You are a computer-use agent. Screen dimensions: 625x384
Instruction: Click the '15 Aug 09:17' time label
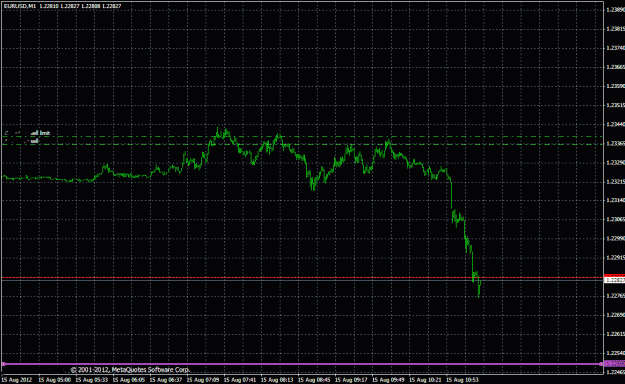[351, 380]
